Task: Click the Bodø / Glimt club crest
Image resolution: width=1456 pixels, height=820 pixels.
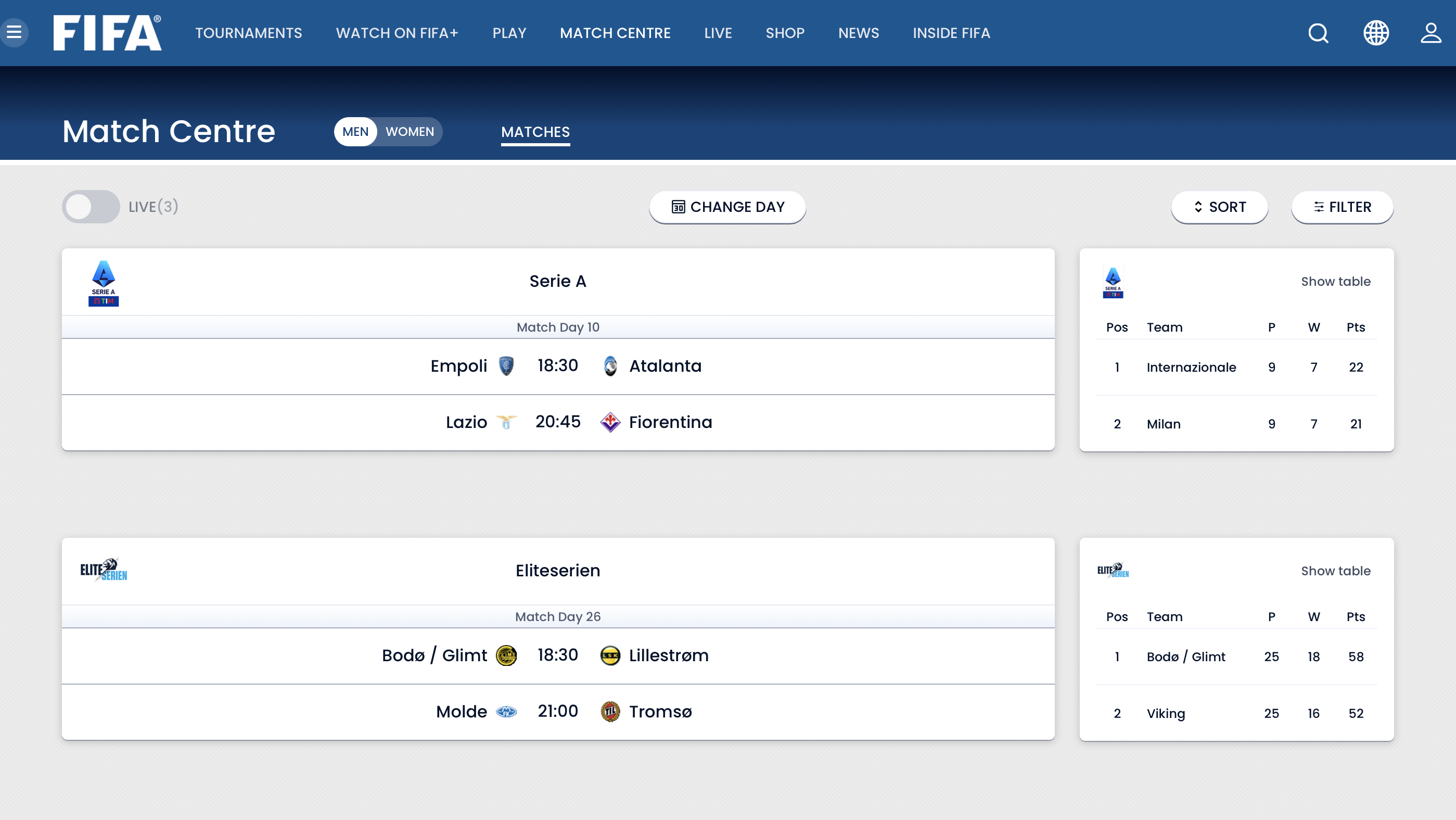Action: pyautogui.click(x=506, y=655)
